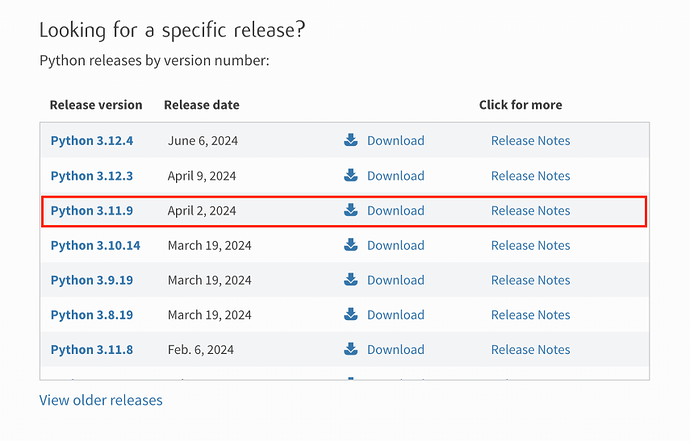
Task: Click the Release version column header
Action: [x=96, y=105]
